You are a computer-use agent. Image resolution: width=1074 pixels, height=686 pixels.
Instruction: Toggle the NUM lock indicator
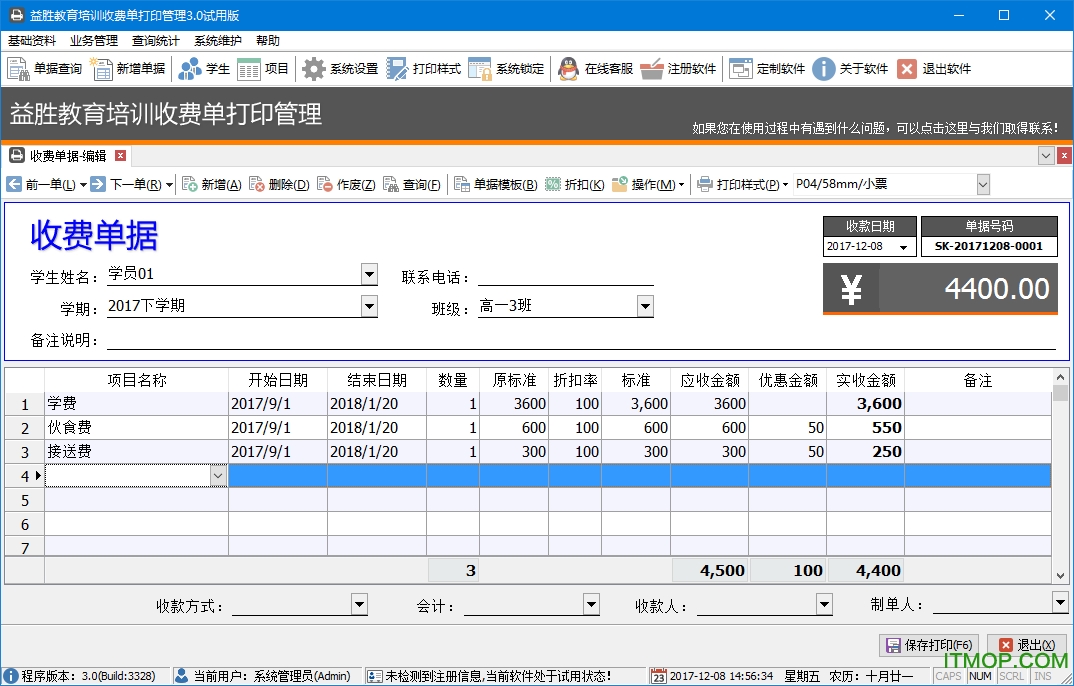[x=980, y=676]
